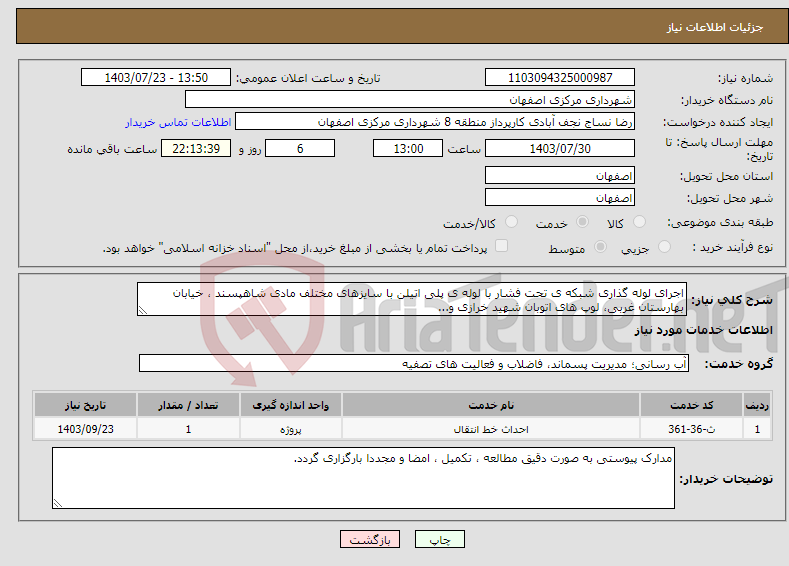Click the چاپ print button
The width and height of the screenshot is (789, 566).
click(440, 539)
